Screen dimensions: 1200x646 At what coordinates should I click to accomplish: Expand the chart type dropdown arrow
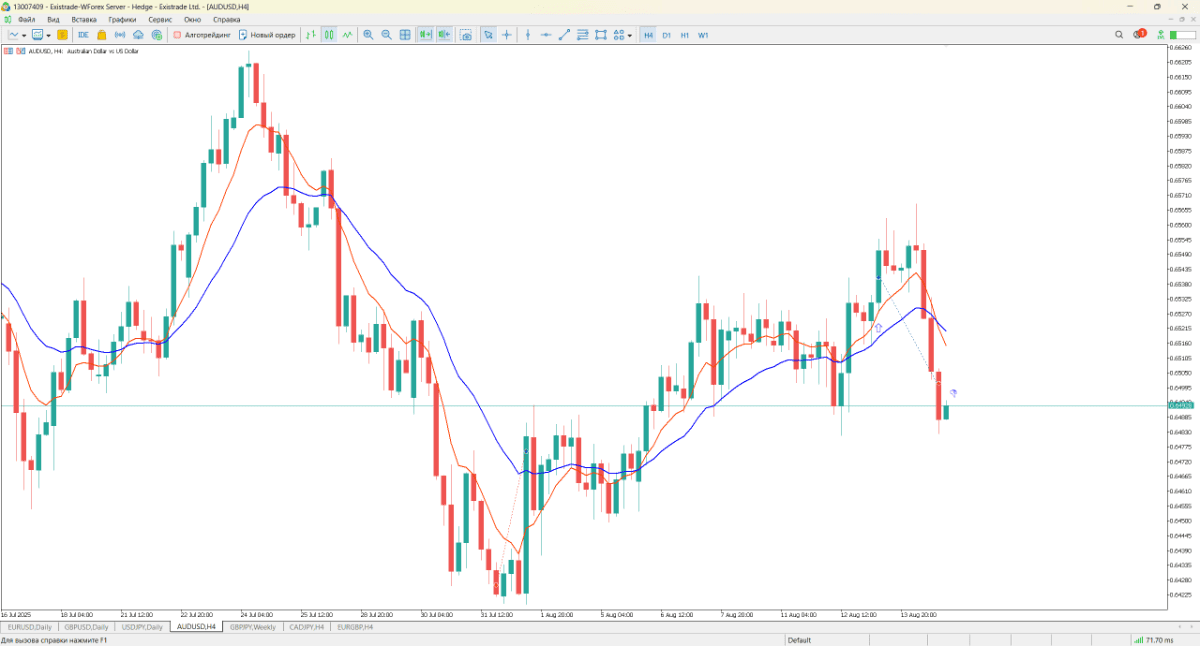23,35
